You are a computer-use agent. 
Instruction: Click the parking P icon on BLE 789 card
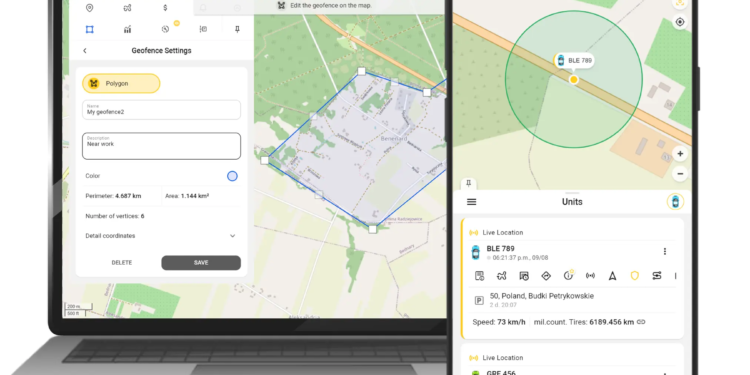479,300
